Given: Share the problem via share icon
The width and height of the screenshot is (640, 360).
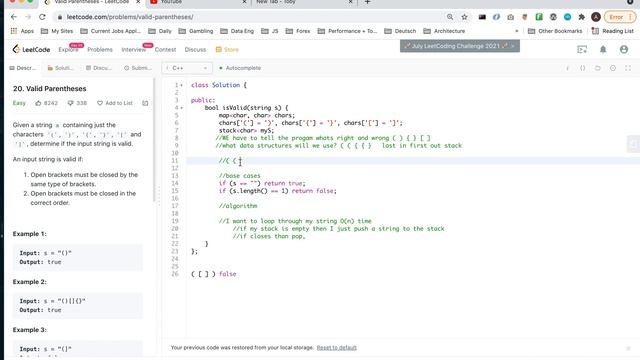Looking at the screenshot, I should [145, 103].
